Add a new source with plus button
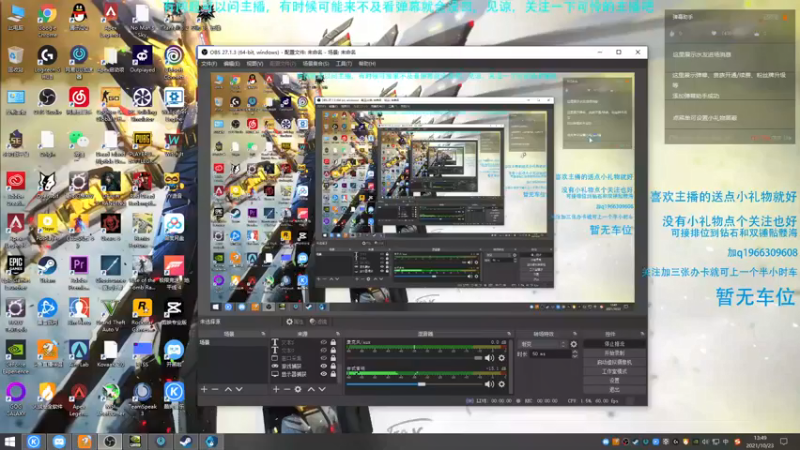800x450 pixels. [x=276, y=389]
